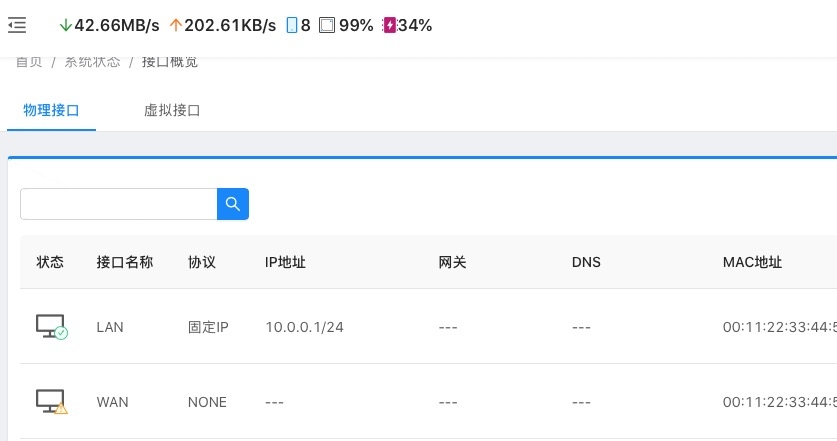This screenshot has height=441, width=837.
Task: Click the LAN connected status icon
Action: (x=52, y=327)
